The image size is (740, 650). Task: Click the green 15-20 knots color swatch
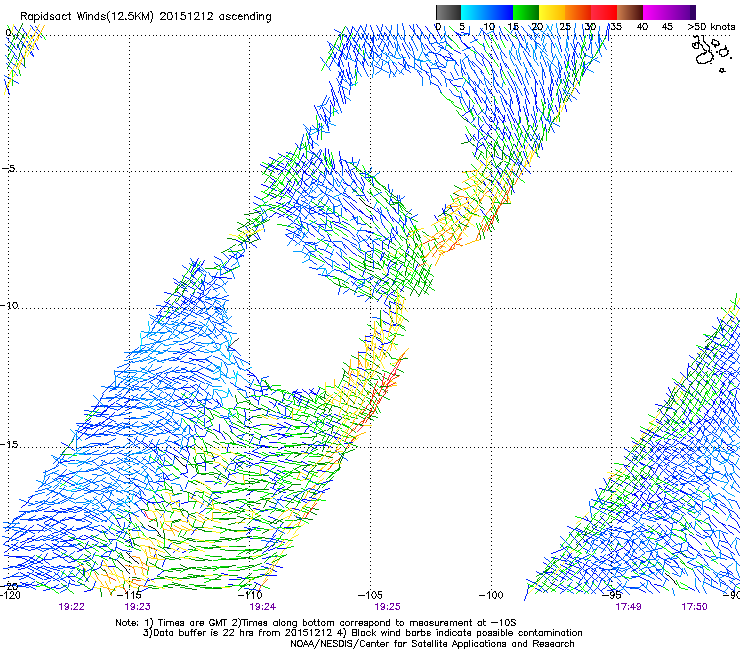click(526, 12)
